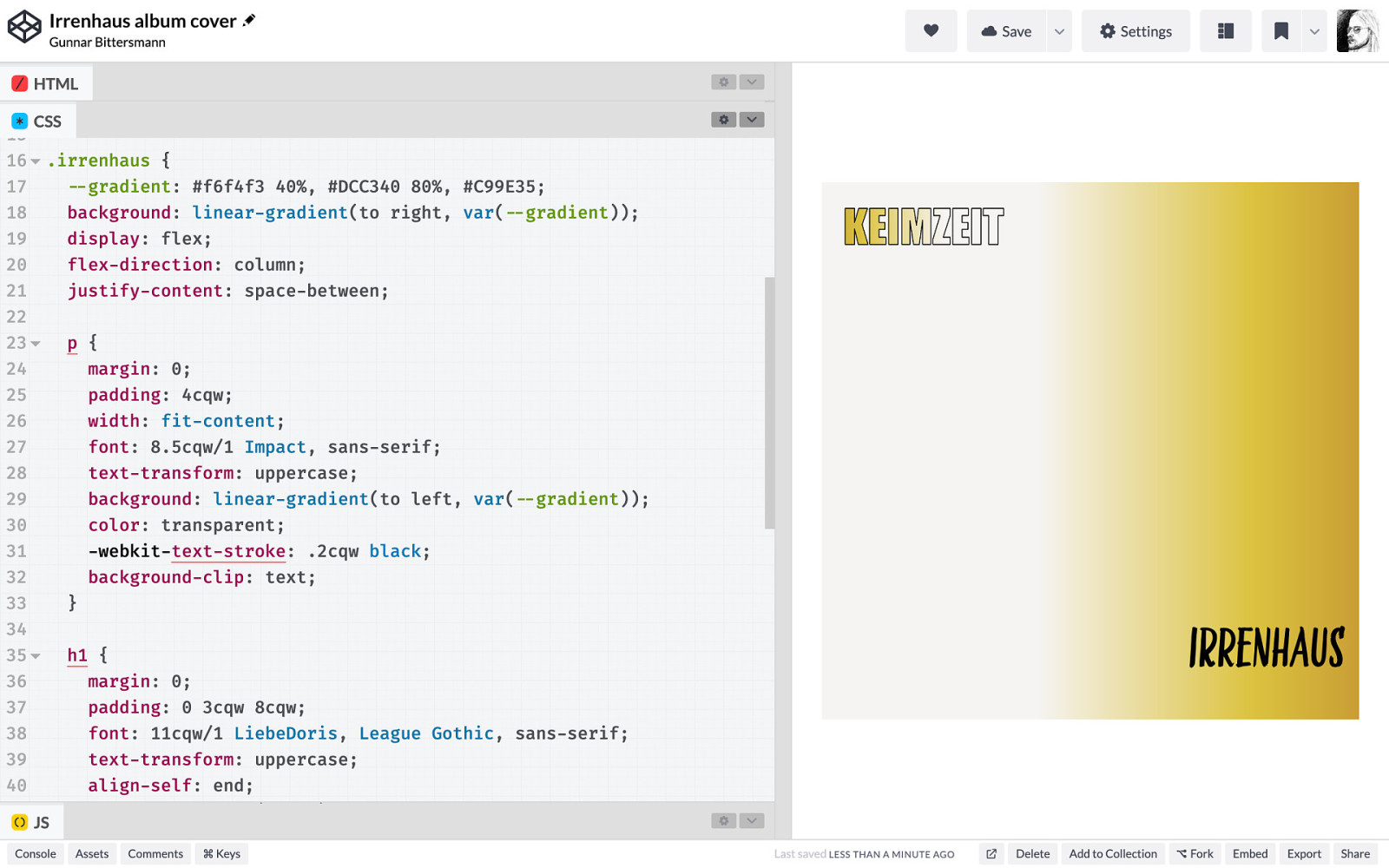Select the JS editor tab

pyautogui.click(x=31, y=822)
